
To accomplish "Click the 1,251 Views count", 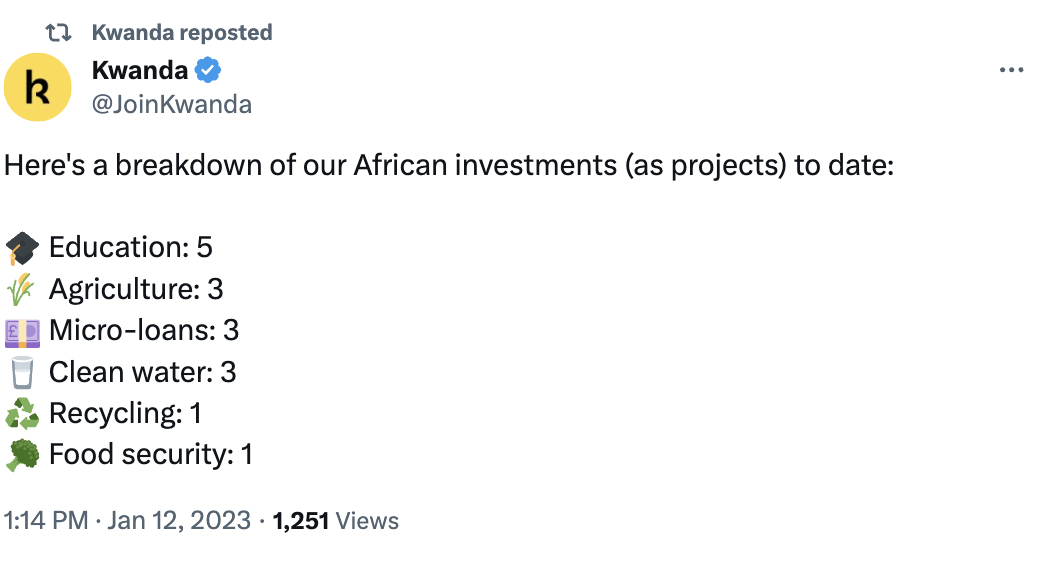I will (335, 521).
